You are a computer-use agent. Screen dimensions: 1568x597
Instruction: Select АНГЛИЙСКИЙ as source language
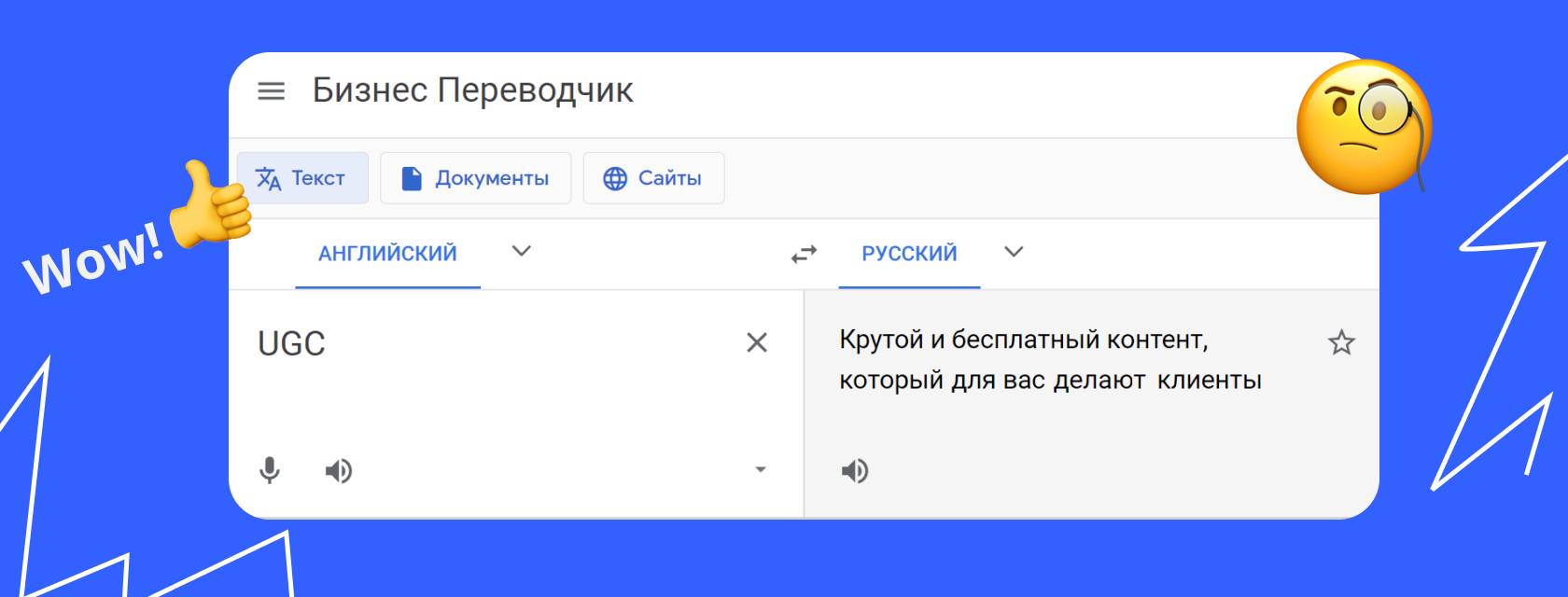pyautogui.click(x=387, y=252)
